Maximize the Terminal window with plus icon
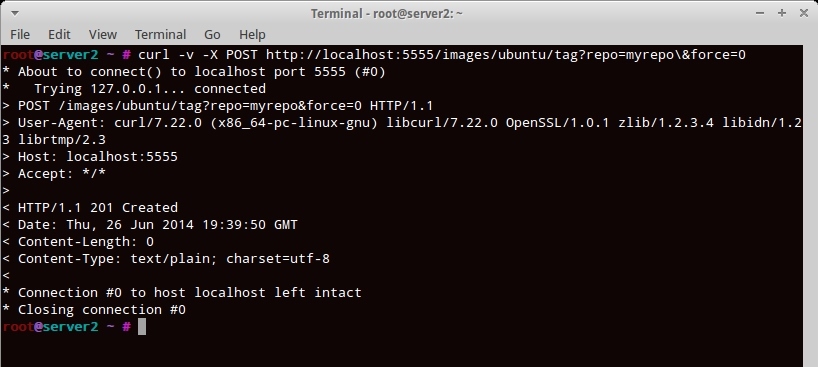The width and height of the screenshot is (818, 367). 781,13
